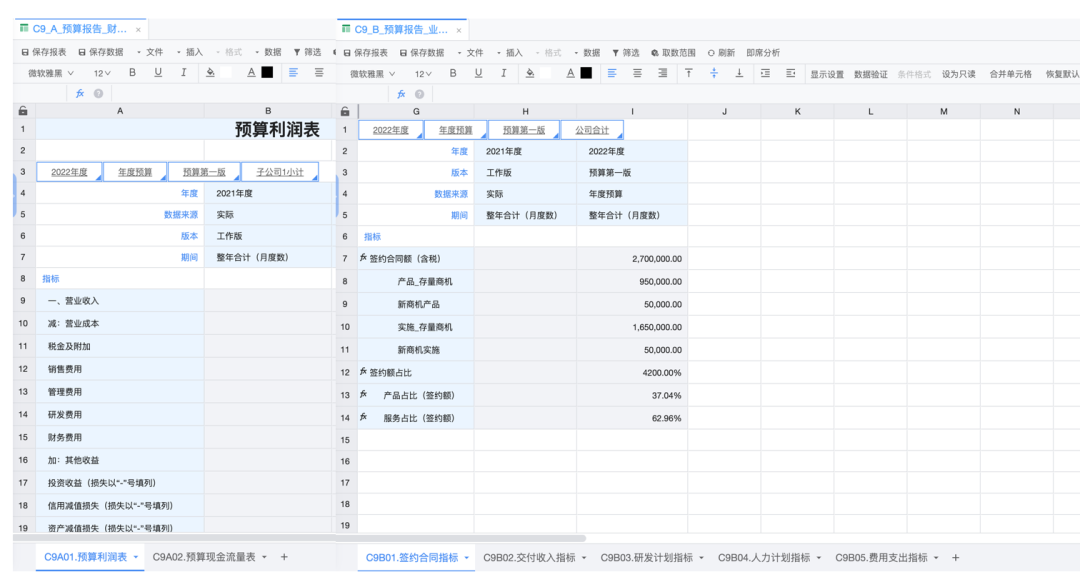This screenshot has width=1080, height=587.
Task: Click fx formula icon in right report
Action: tap(402, 94)
